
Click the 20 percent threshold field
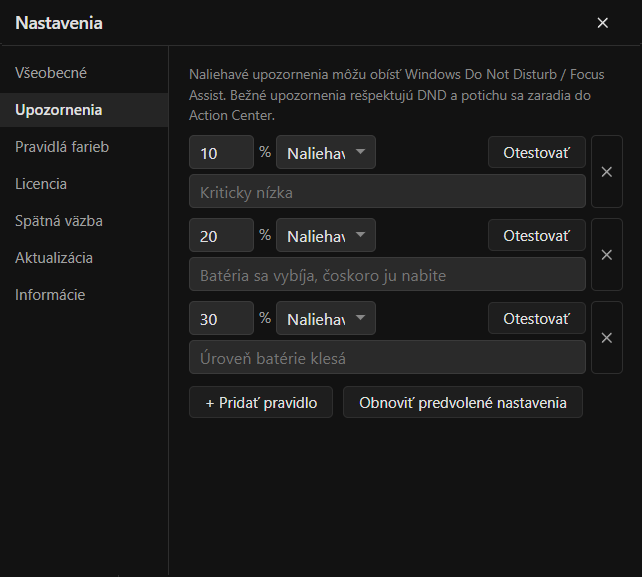click(x=222, y=235)
